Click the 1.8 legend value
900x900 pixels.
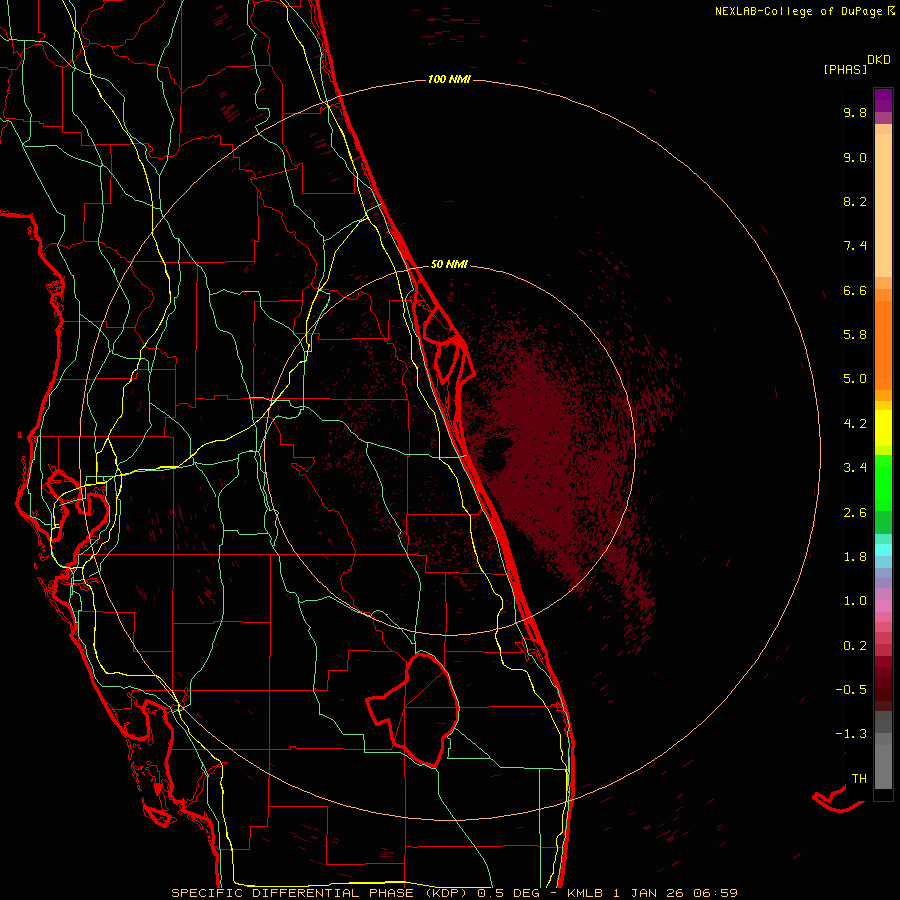click(855, 557)
